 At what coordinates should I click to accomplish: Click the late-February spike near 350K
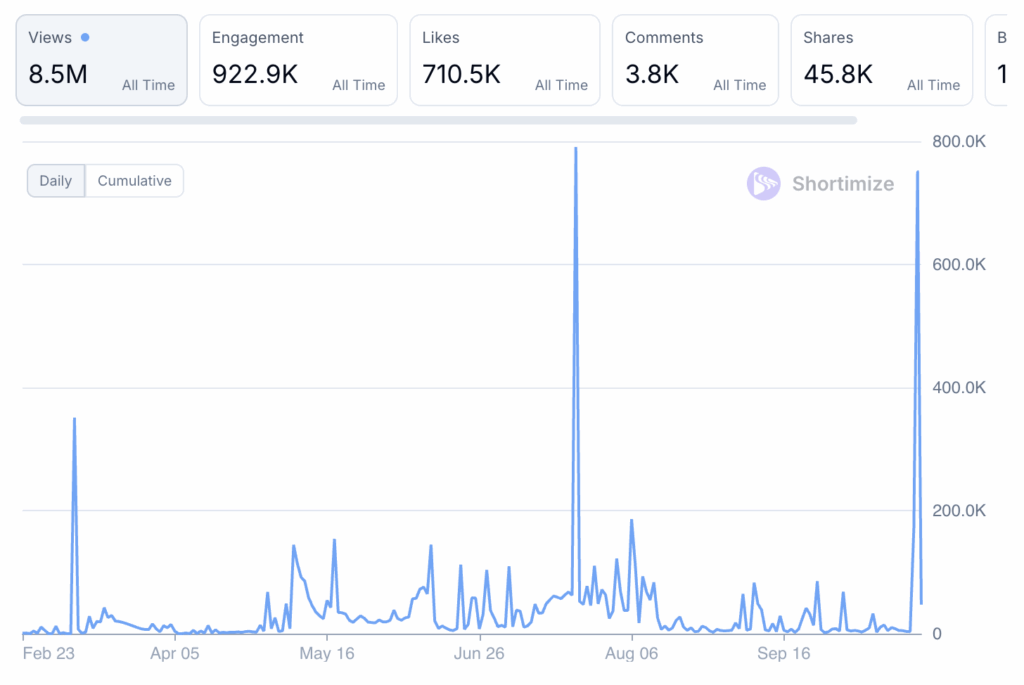75,419
